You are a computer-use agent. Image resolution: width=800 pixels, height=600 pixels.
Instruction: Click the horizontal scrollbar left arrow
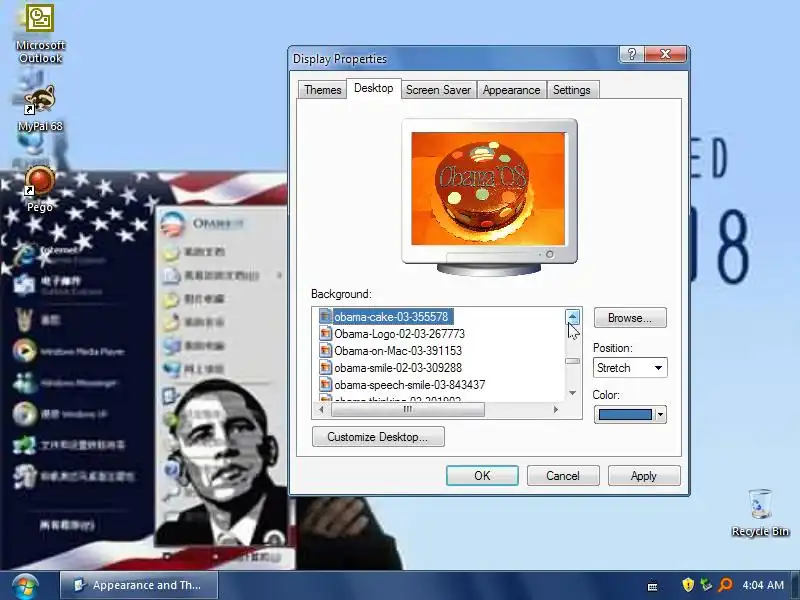321,409
